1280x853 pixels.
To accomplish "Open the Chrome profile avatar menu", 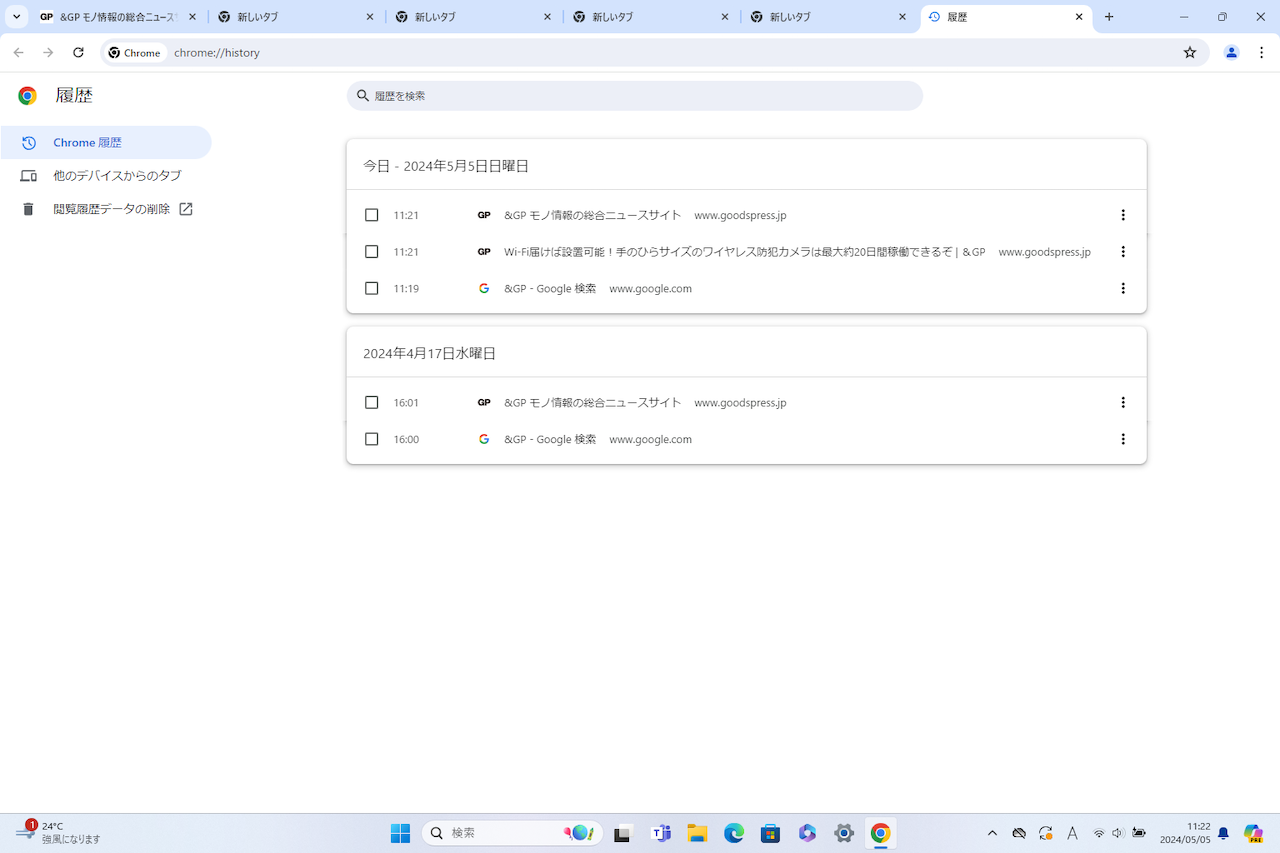I will coord(1232,53).
